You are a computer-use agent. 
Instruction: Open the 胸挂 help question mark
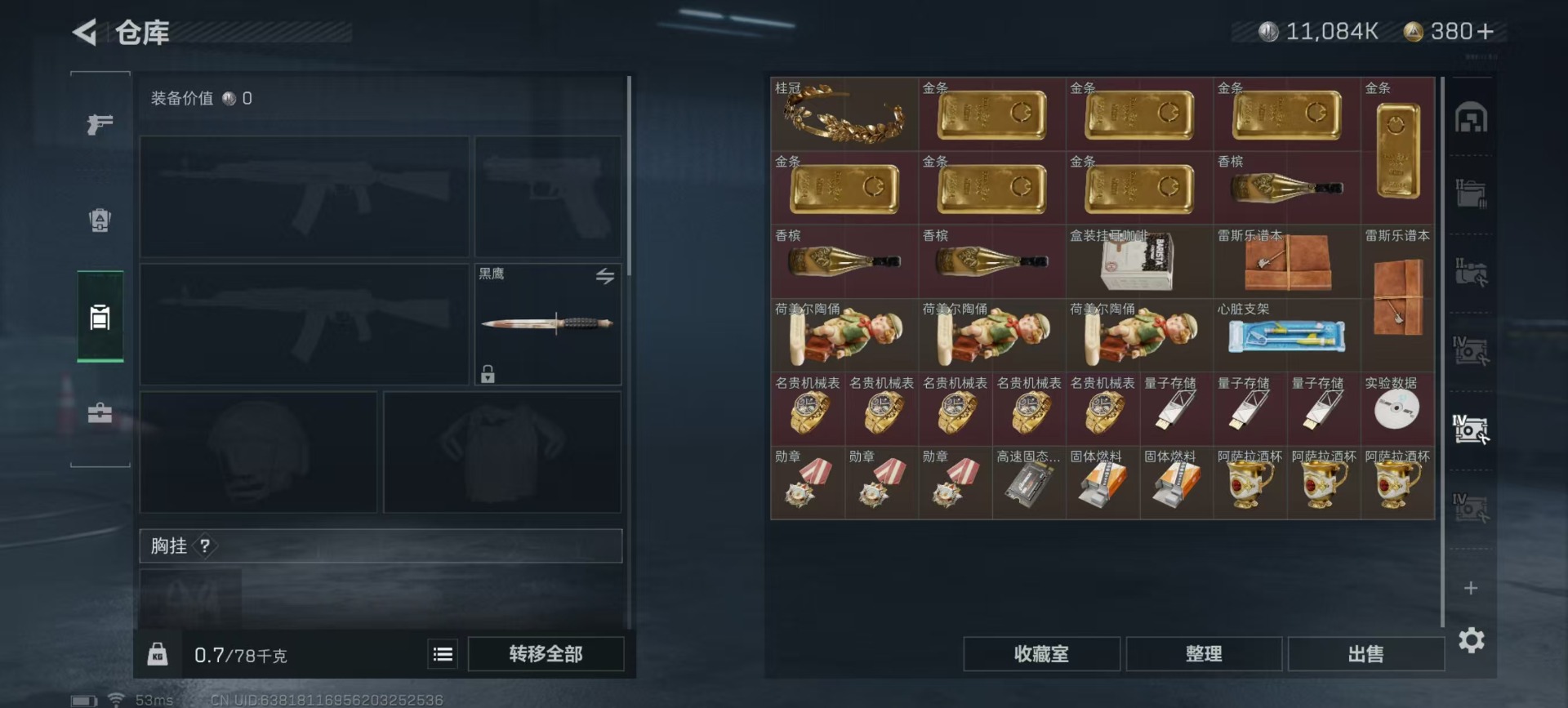click(205, 545)
